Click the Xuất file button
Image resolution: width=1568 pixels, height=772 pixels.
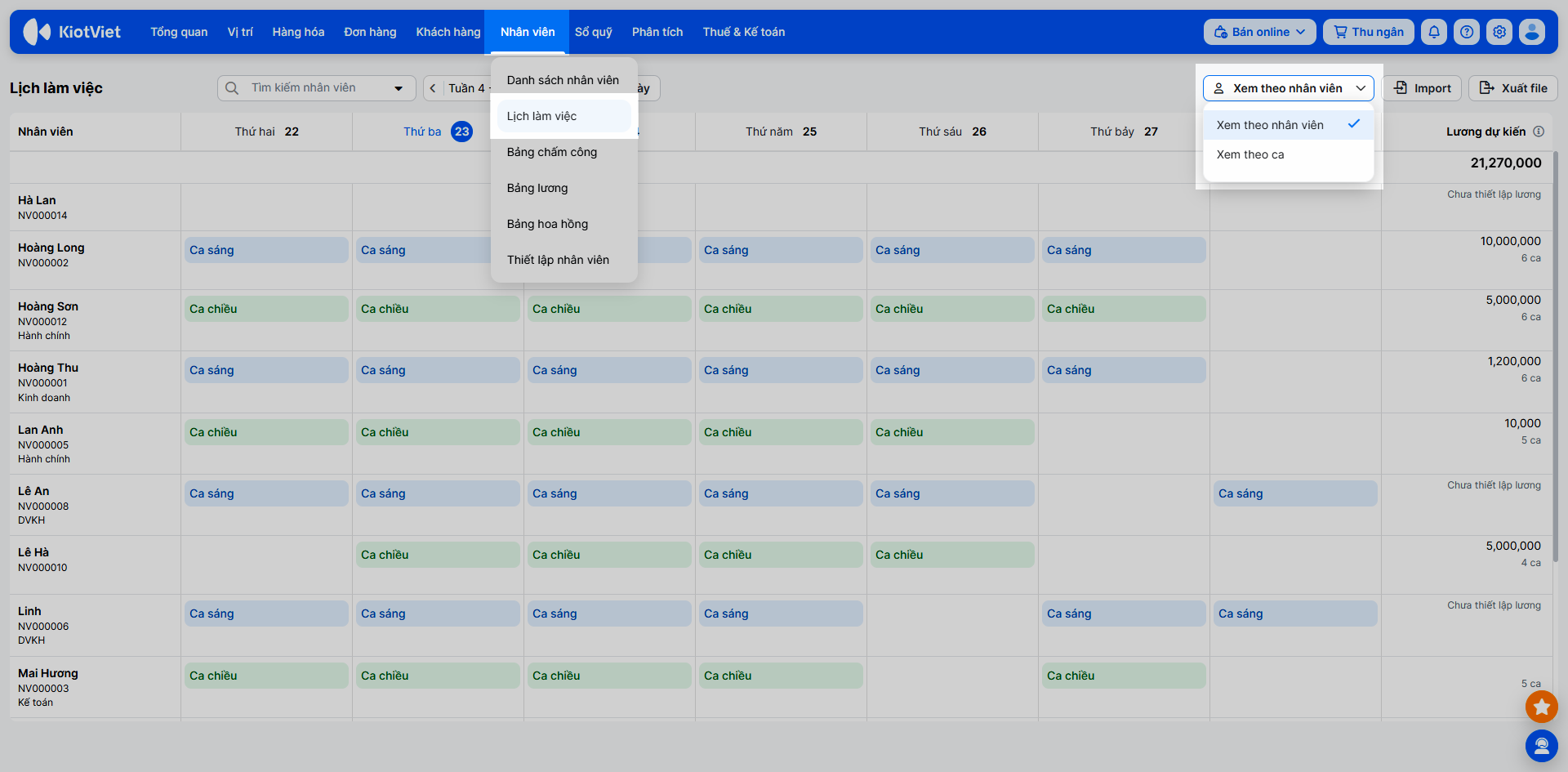coord(1513,88)
